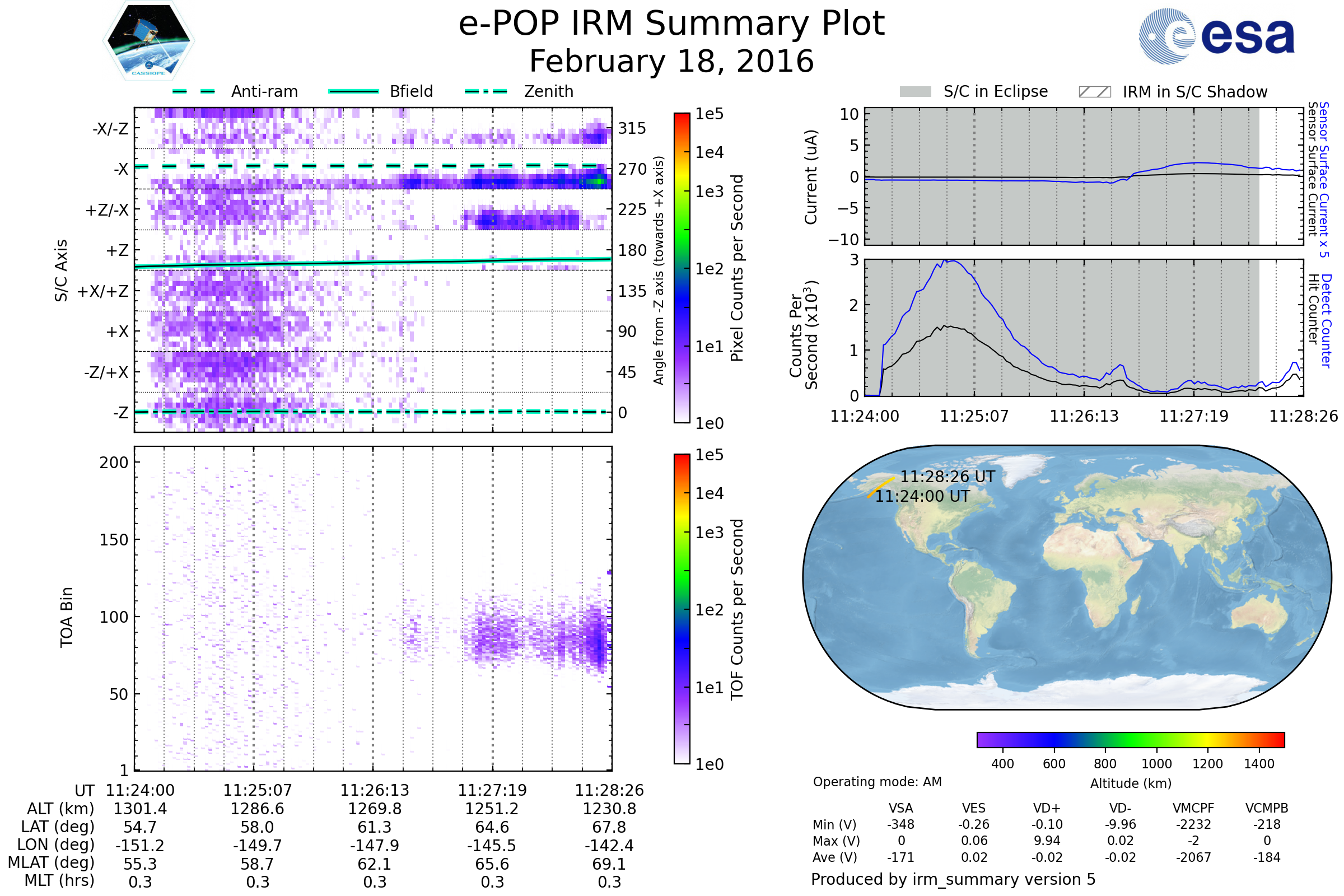Click the Operating mode: AM text
The height and width of the screenshot is (896, 1344).
877,782
